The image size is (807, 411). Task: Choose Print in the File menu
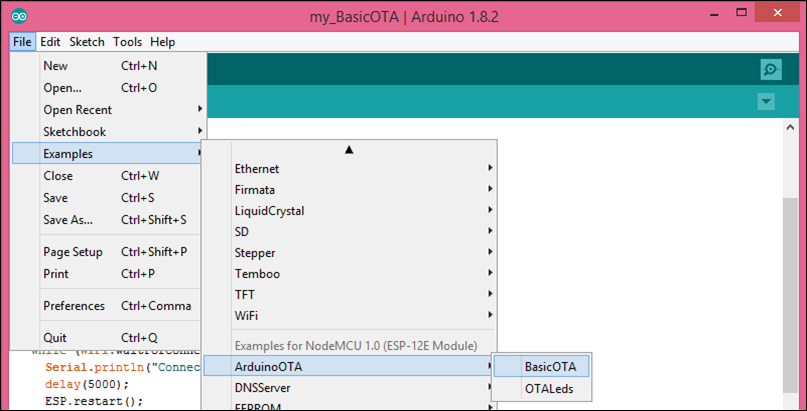pyautogui.click(x=107, y=274)
